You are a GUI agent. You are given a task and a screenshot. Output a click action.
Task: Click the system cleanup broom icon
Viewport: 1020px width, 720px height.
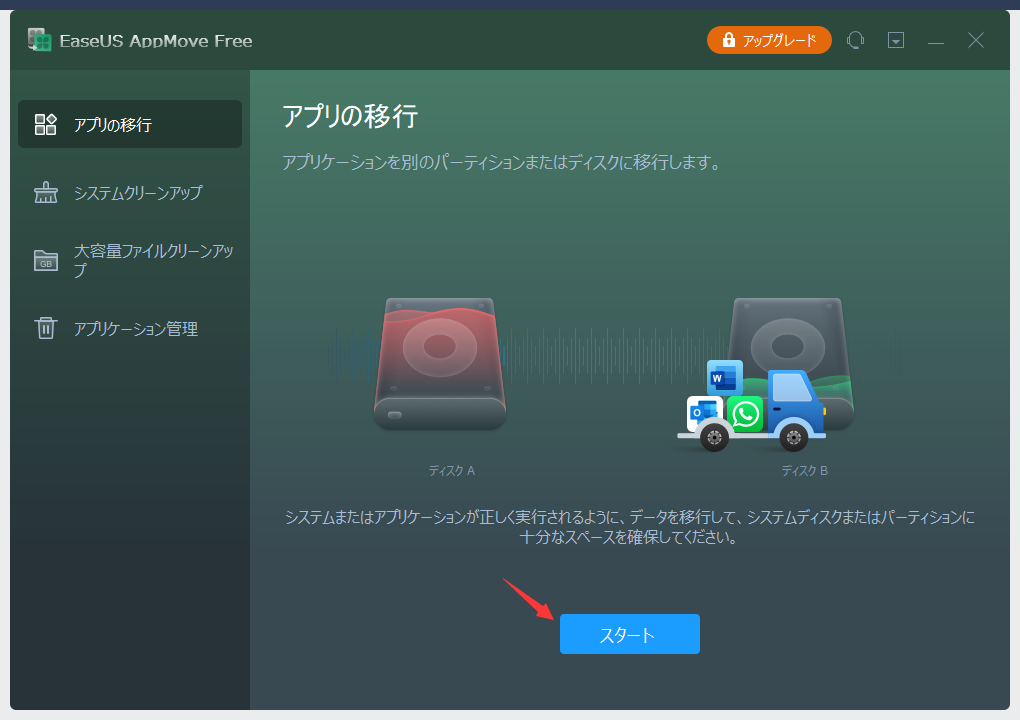click(46, 193)
